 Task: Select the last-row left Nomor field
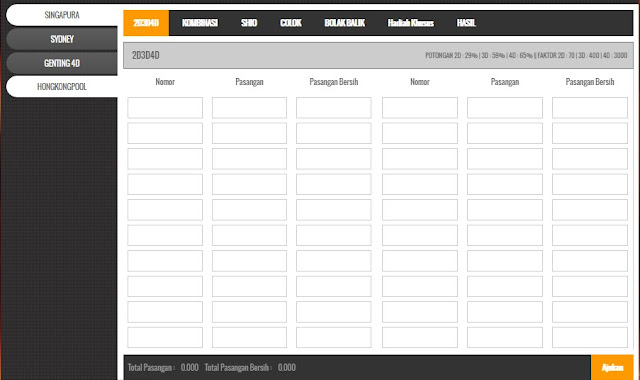coord(165,338)
